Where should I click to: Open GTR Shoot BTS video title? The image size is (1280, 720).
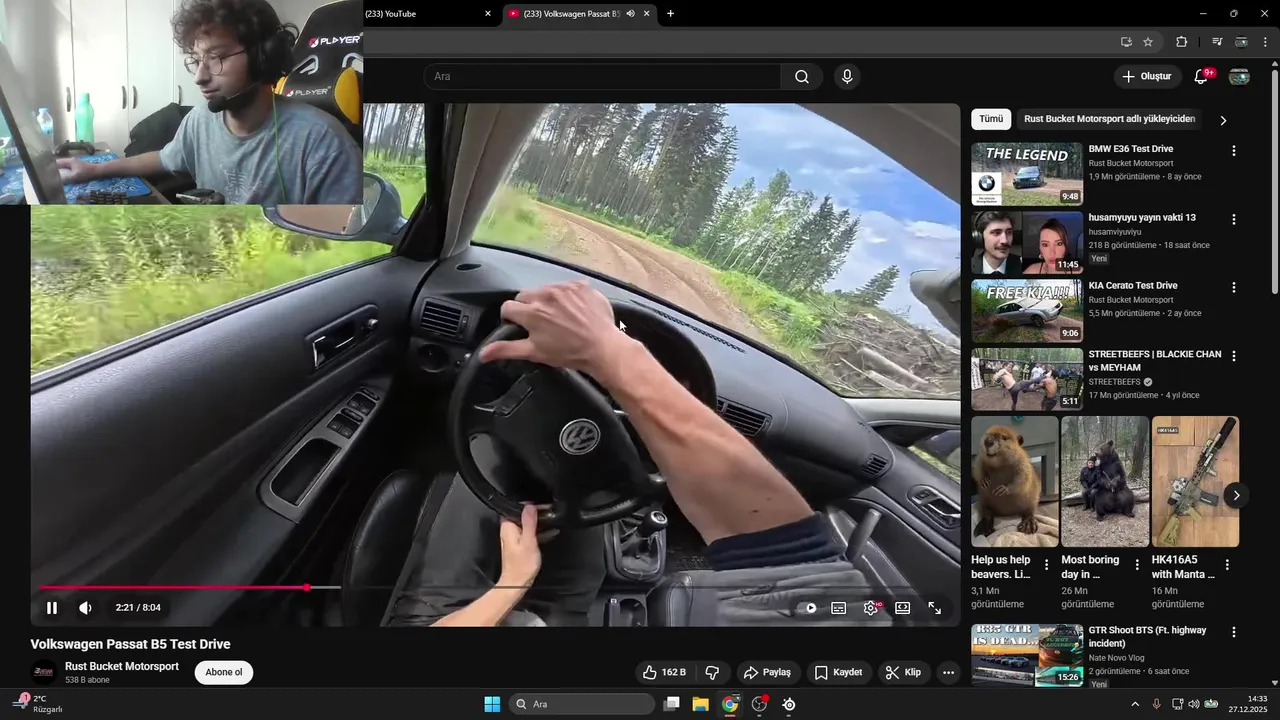click(1147, 637)
